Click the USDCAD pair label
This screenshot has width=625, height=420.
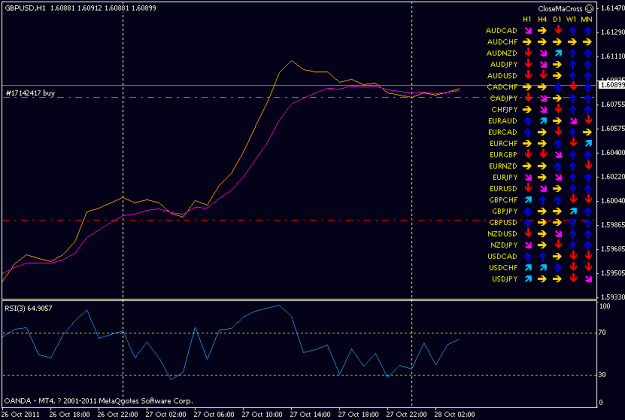502,256
